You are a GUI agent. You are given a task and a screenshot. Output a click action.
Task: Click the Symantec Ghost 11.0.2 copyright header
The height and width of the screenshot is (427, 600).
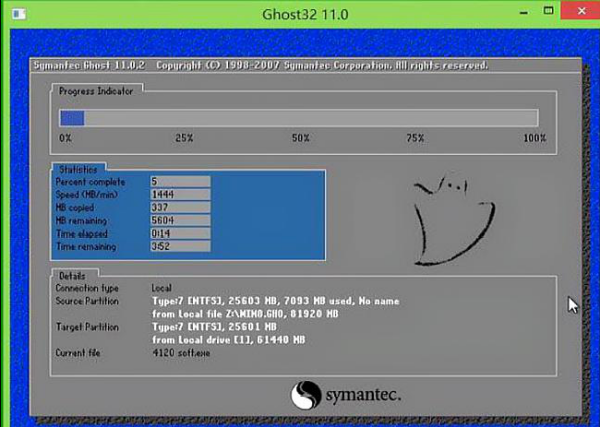pyautogui.click(x=260, y=65)
